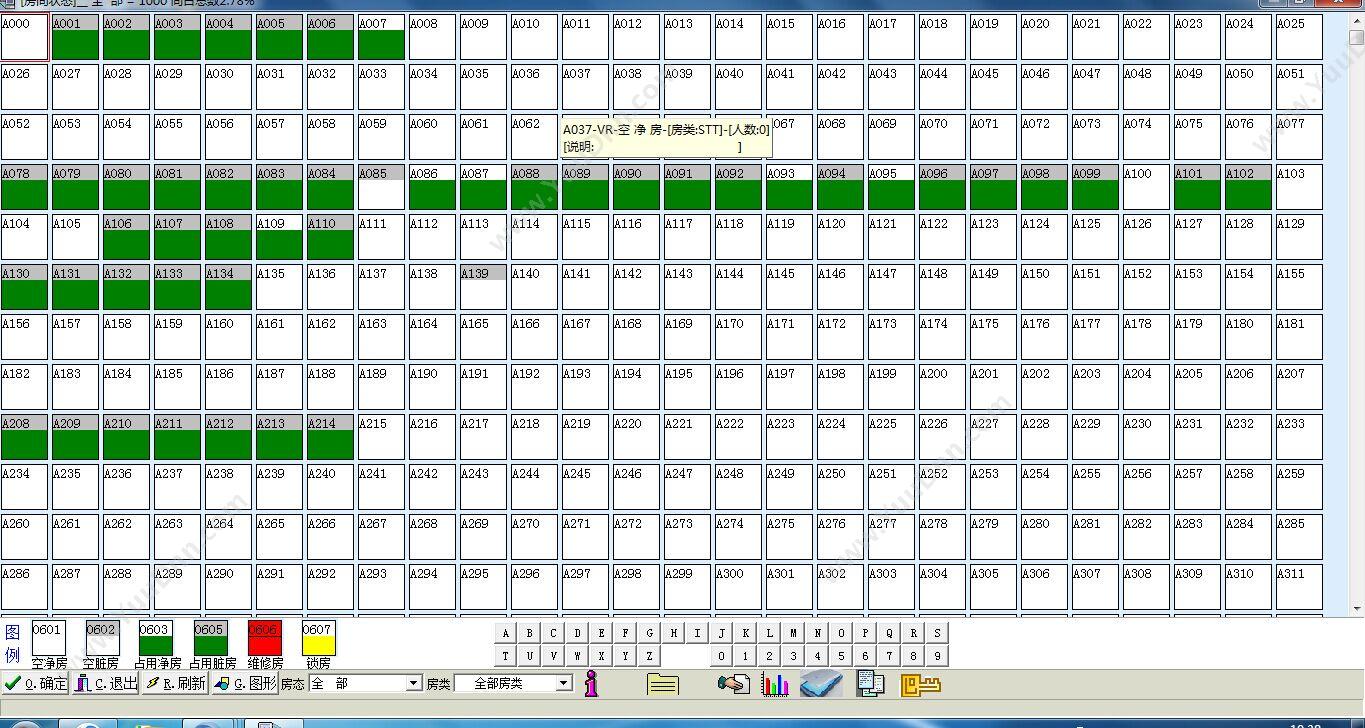Select room A000
Viewport: 1365px width, 728px height.
[x=24, y=37]
